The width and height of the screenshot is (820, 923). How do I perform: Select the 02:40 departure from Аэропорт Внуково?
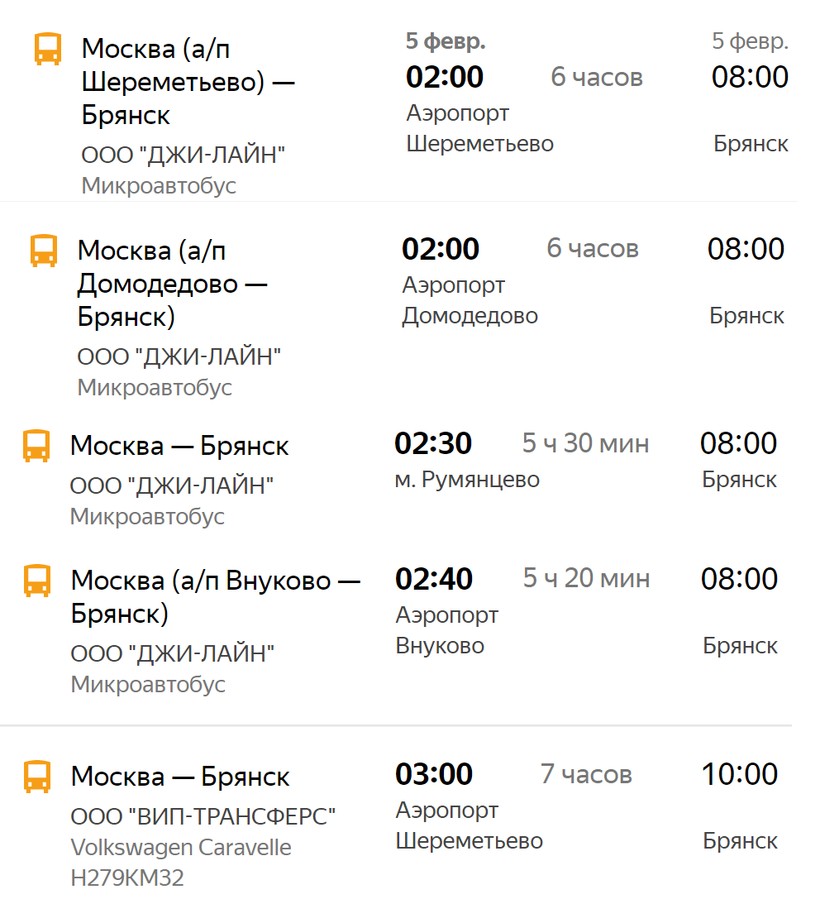pos(434,579)
